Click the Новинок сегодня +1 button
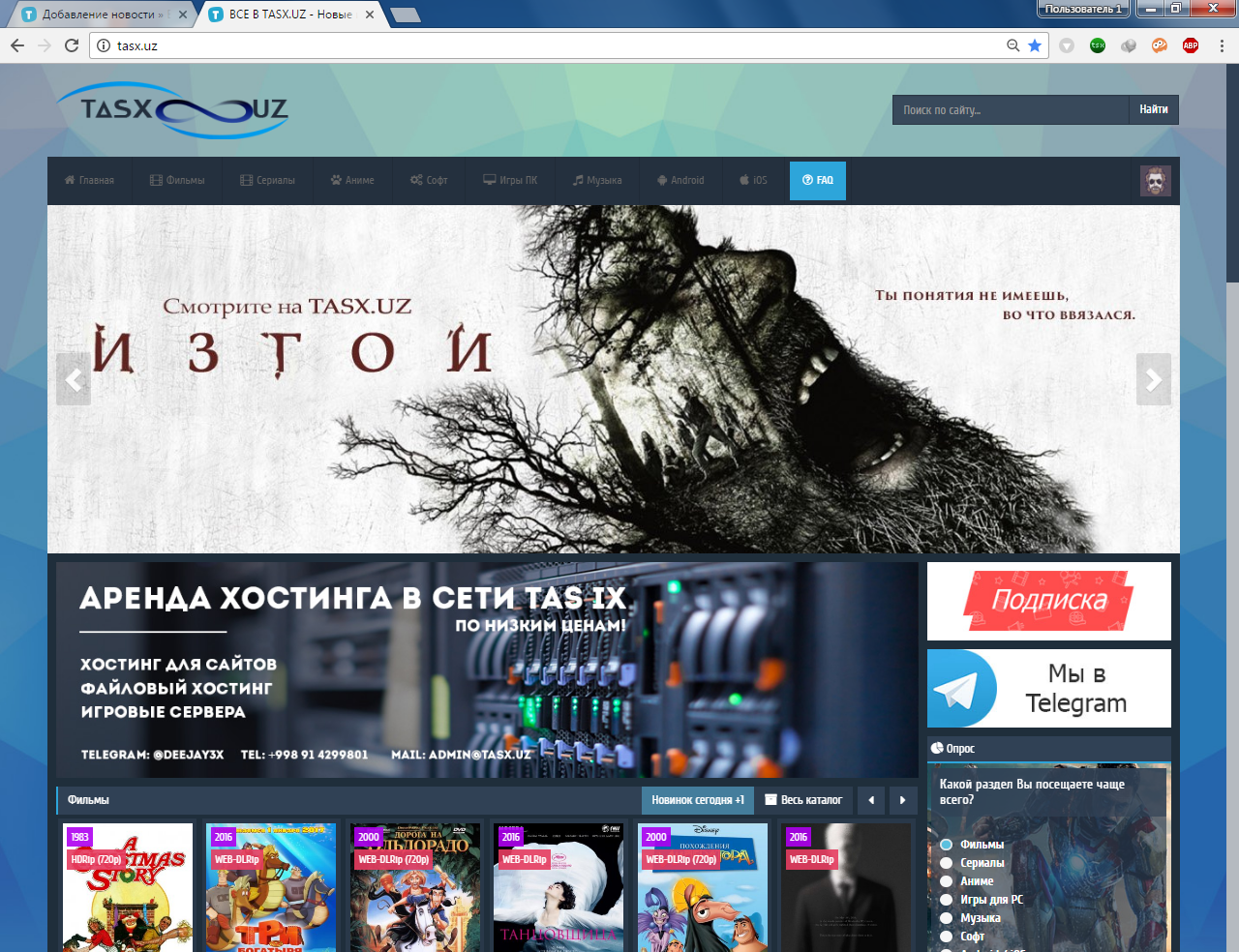Viewport: 1239px width, 952px height. [x=698, y=800]
